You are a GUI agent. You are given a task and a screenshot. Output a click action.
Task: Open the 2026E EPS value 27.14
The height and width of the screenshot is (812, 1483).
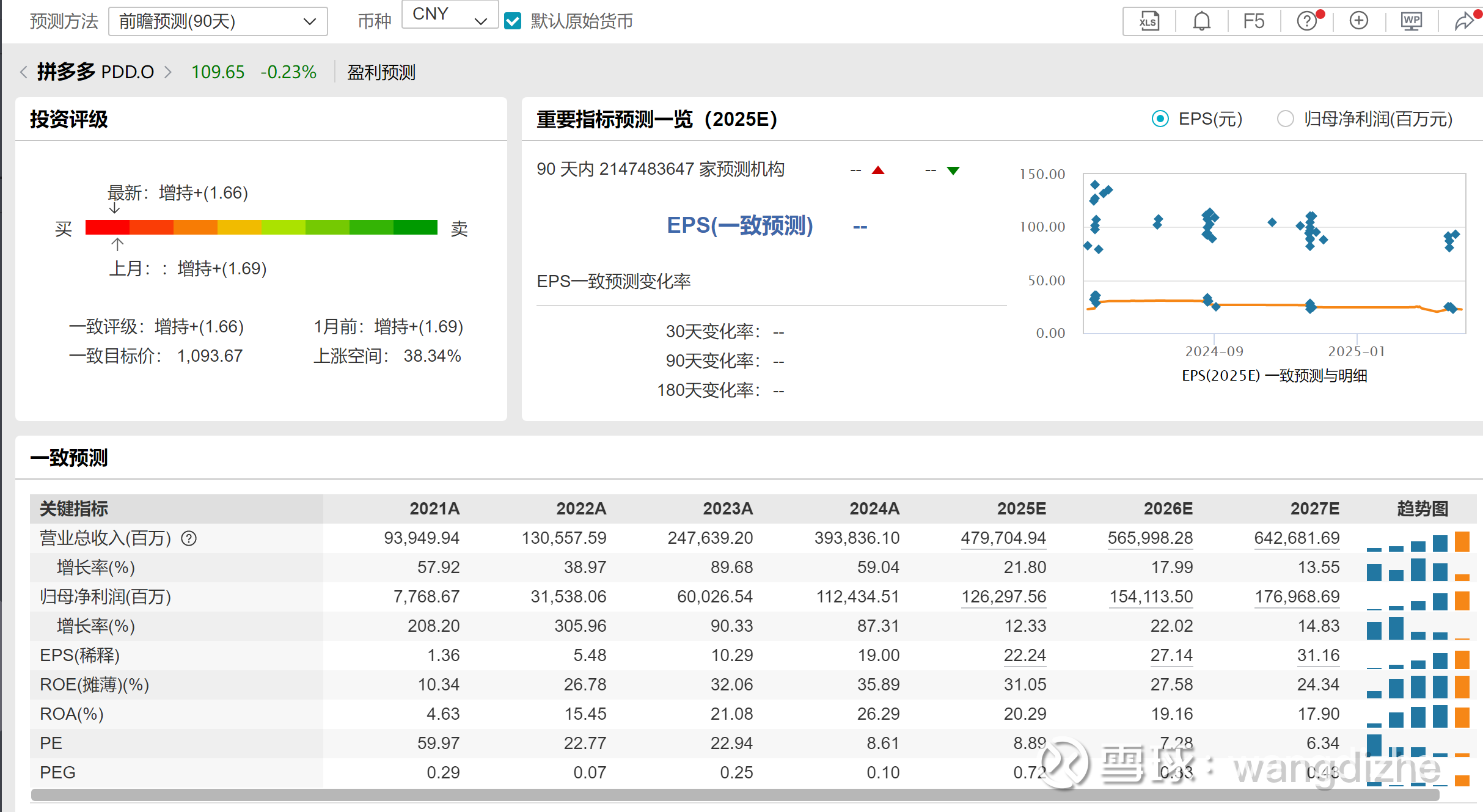[x=1171, y=655]
